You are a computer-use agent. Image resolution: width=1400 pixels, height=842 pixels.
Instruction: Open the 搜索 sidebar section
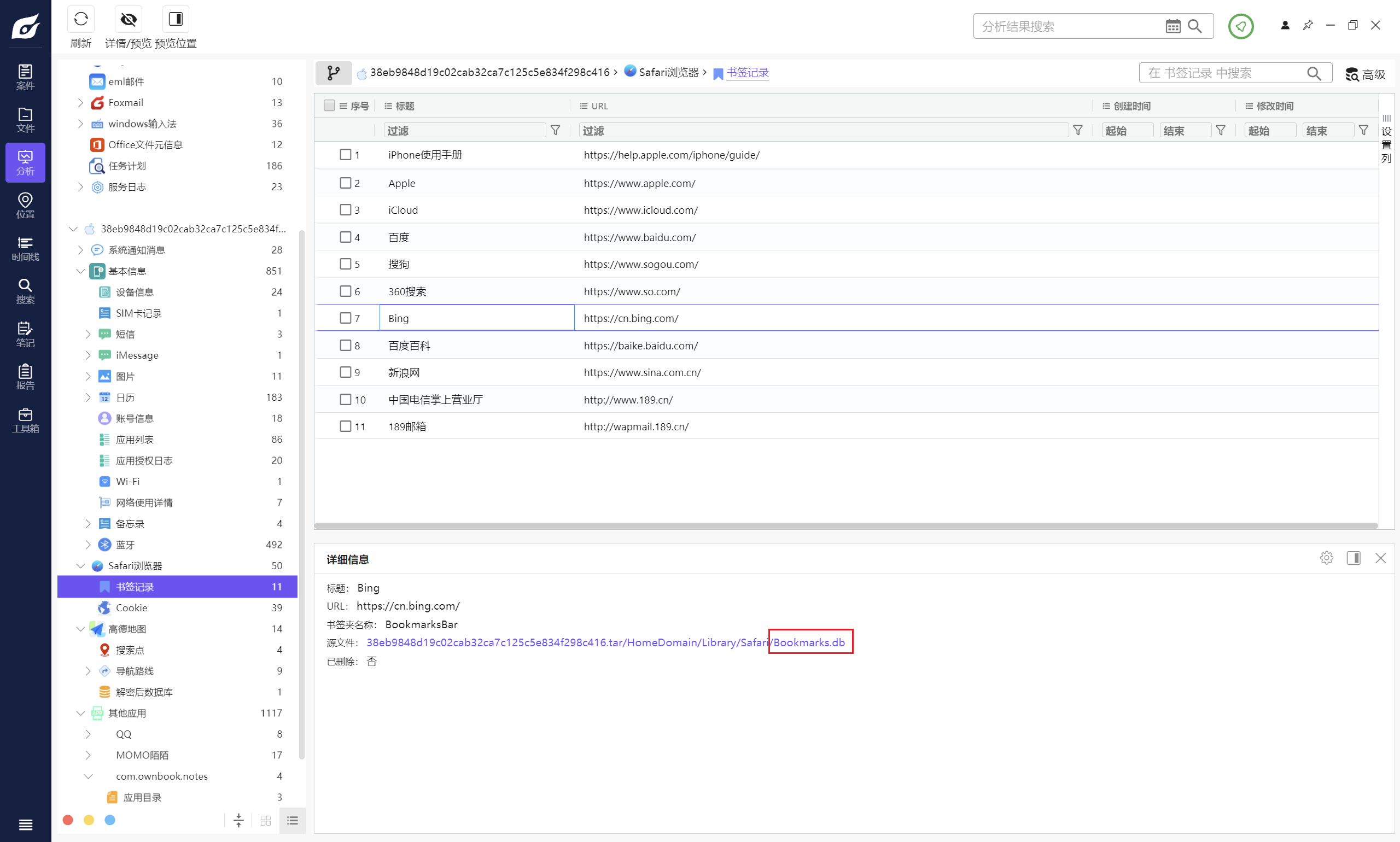[x=25, y=291]
